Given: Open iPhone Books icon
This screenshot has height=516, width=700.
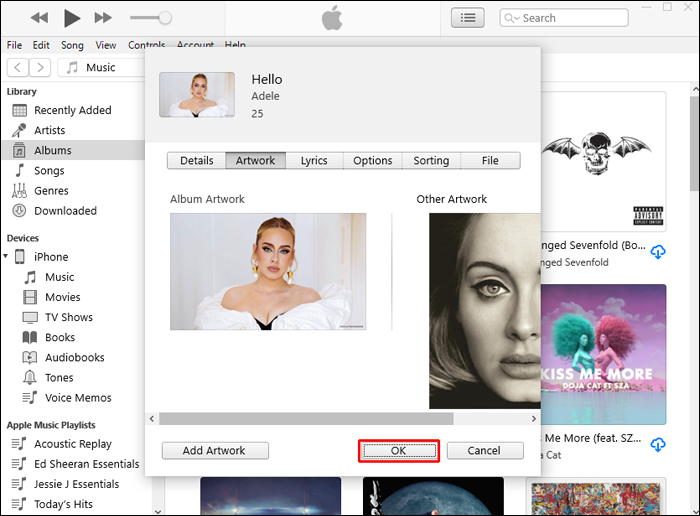Looking at the screenshot, I should (x=30, y=337).
